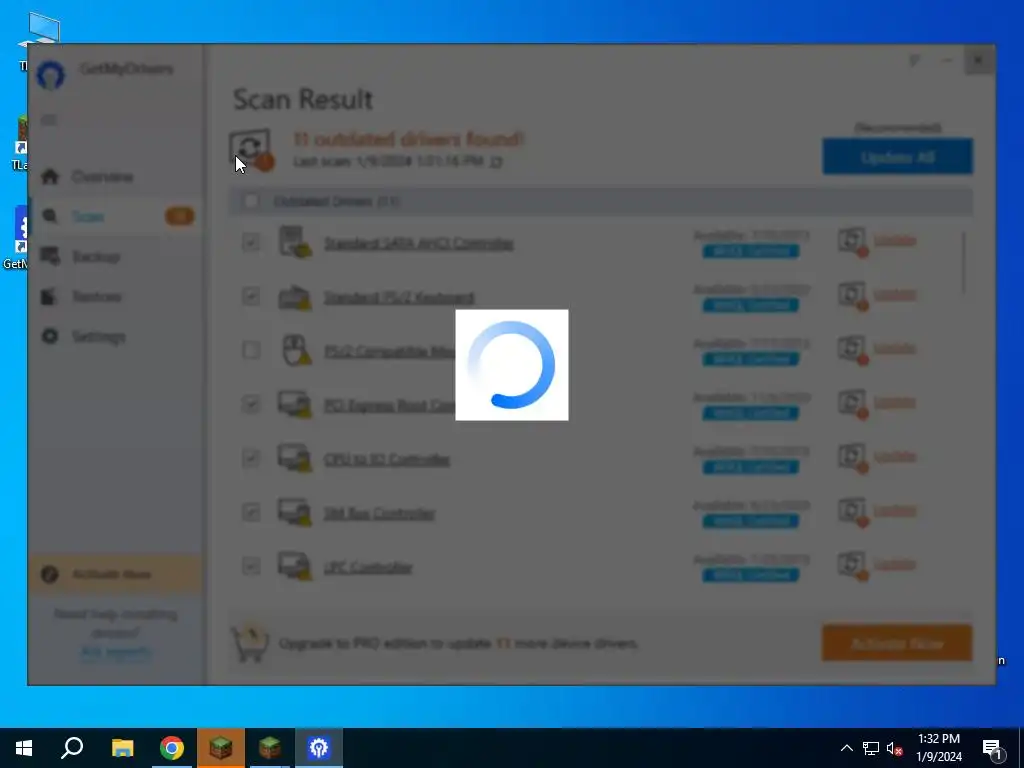
Task: Click the Update All button
Action: point(897,157)
